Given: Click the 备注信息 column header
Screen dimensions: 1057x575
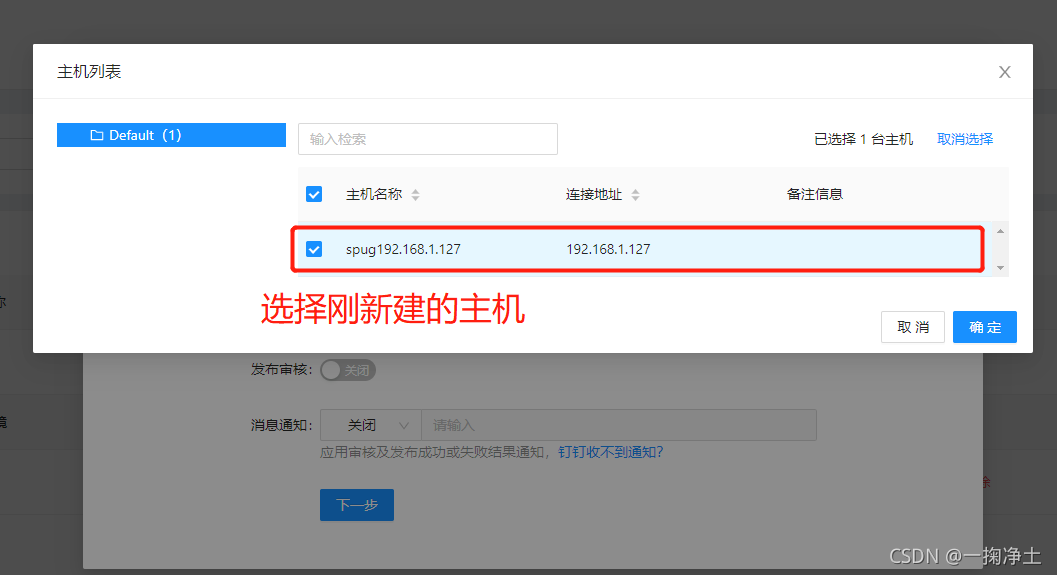Looking at the screenshot, I should [814, 194].
